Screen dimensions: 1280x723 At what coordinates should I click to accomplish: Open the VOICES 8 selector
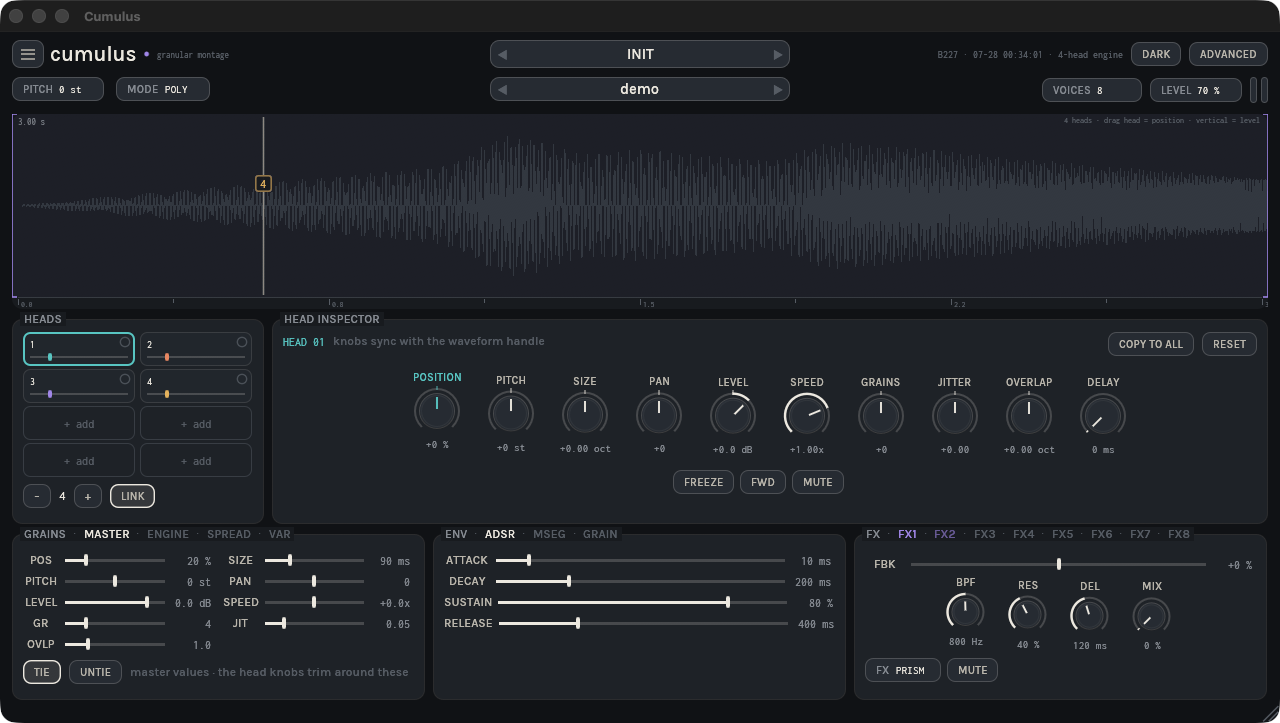(x=1091, y=90)
